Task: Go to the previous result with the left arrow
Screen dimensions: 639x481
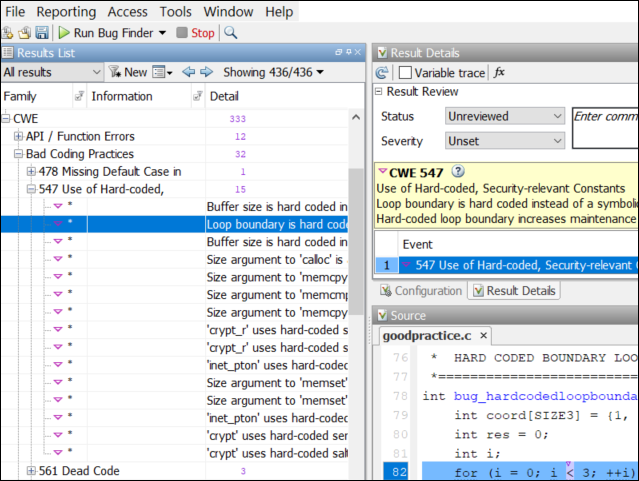Action: point(188,72)
